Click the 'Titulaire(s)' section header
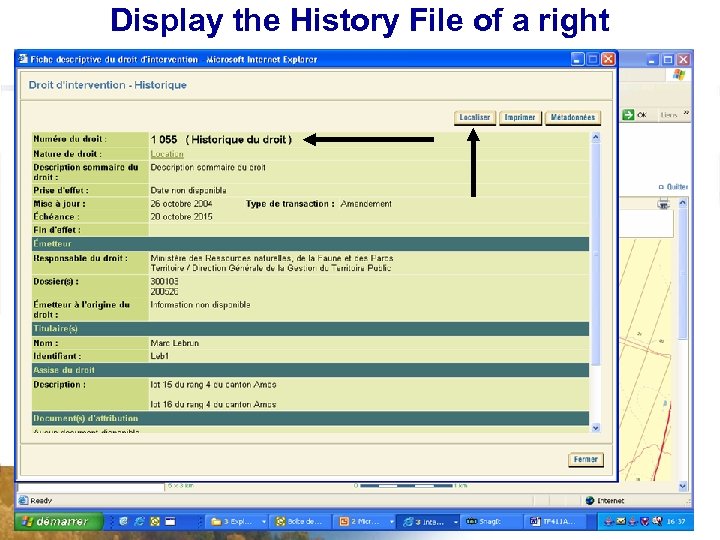Screen dimensions: 720x540 [x=310, y=328]
